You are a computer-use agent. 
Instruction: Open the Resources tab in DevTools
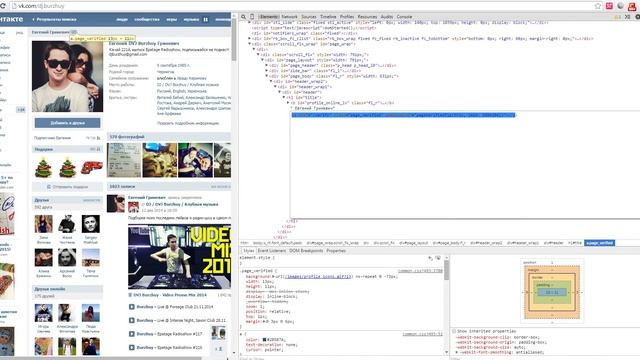[367, 17]
